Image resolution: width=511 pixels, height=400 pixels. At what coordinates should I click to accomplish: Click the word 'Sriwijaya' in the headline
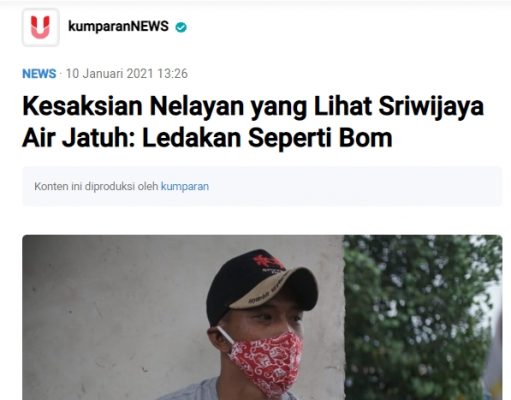[x=431, y=107]
